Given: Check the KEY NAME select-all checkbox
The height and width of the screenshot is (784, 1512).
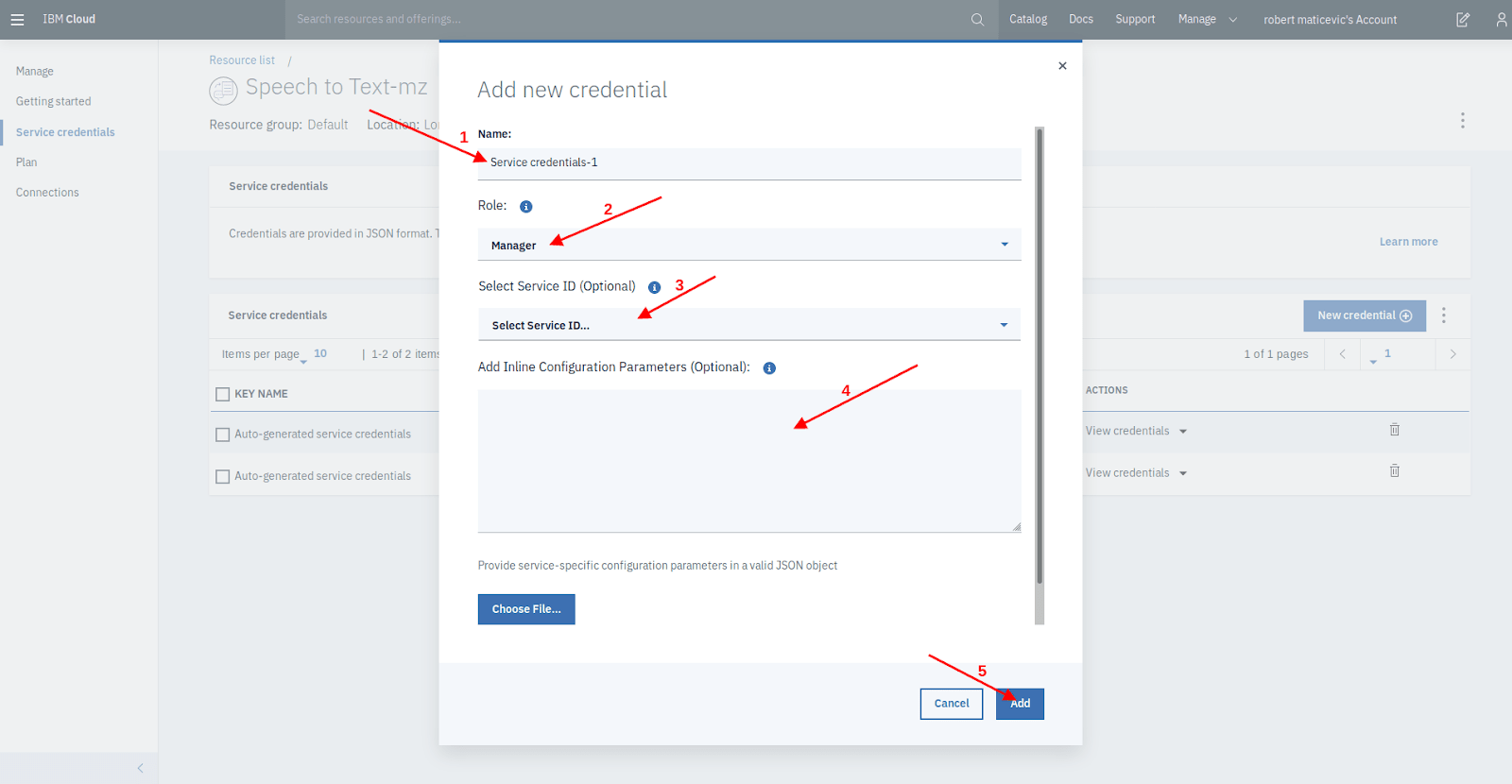Looking at the screenshot, I should click(223, 394).
